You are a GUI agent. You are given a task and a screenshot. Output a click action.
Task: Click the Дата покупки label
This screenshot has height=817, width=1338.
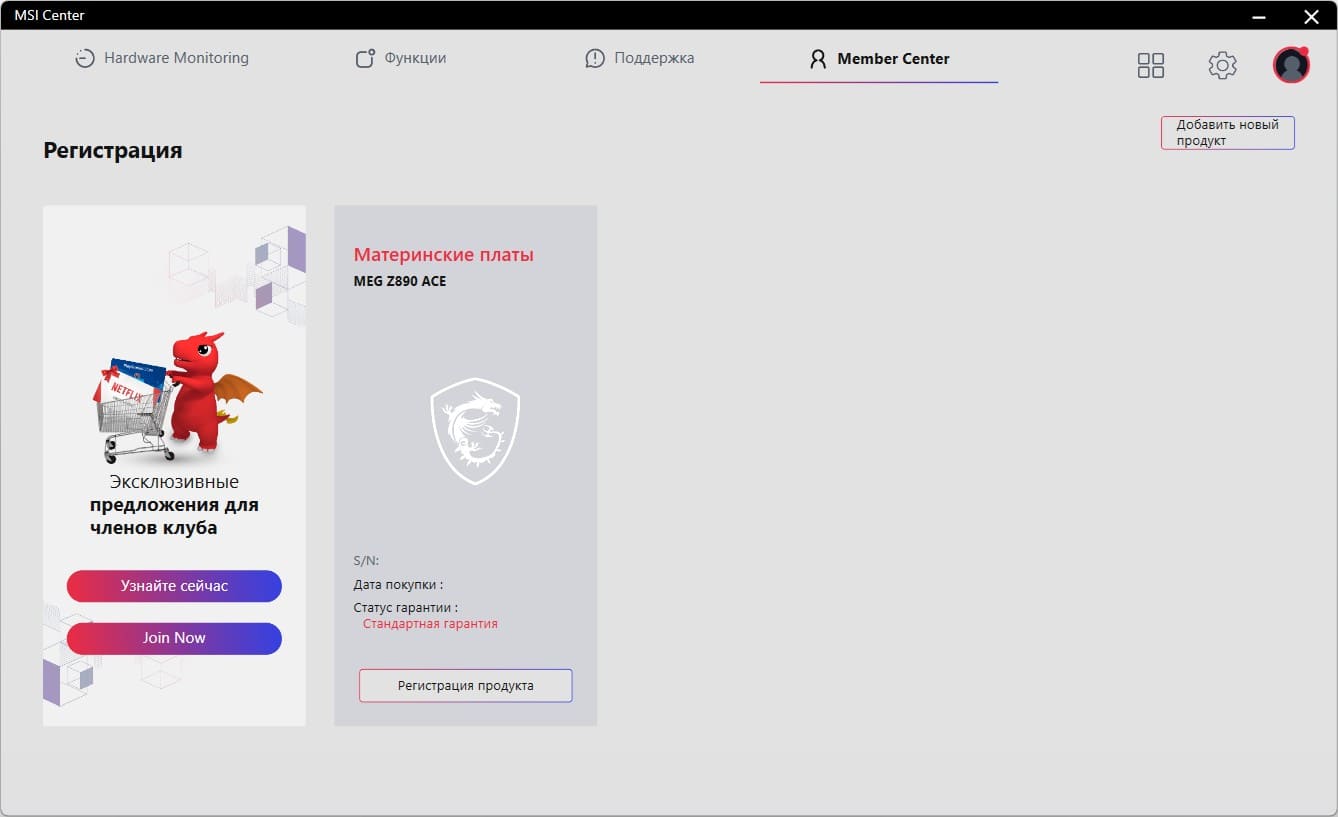pos(398,585)
